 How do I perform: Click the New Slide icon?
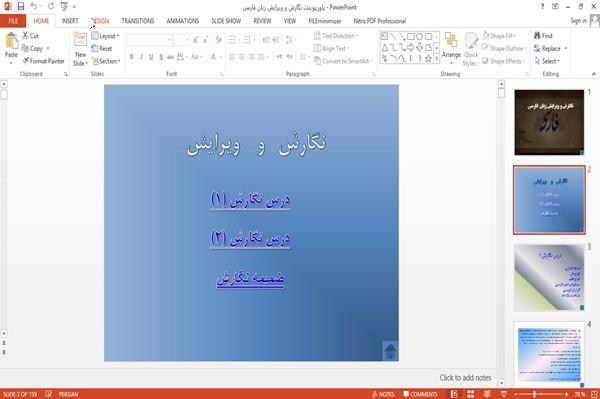click(x=80, y=40)
